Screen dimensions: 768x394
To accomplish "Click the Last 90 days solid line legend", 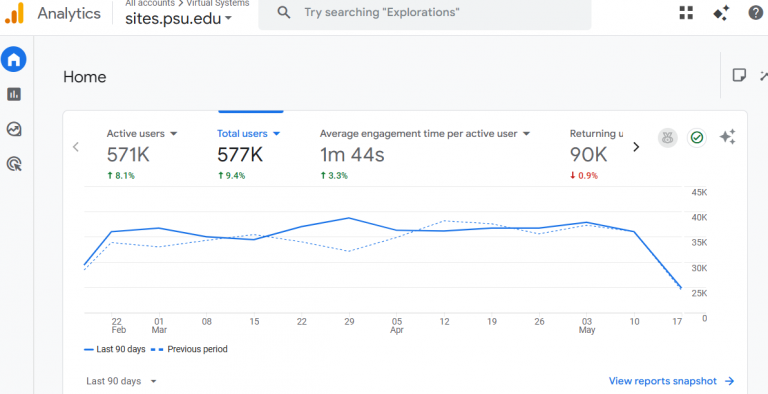I will click(x=115, y=349).
